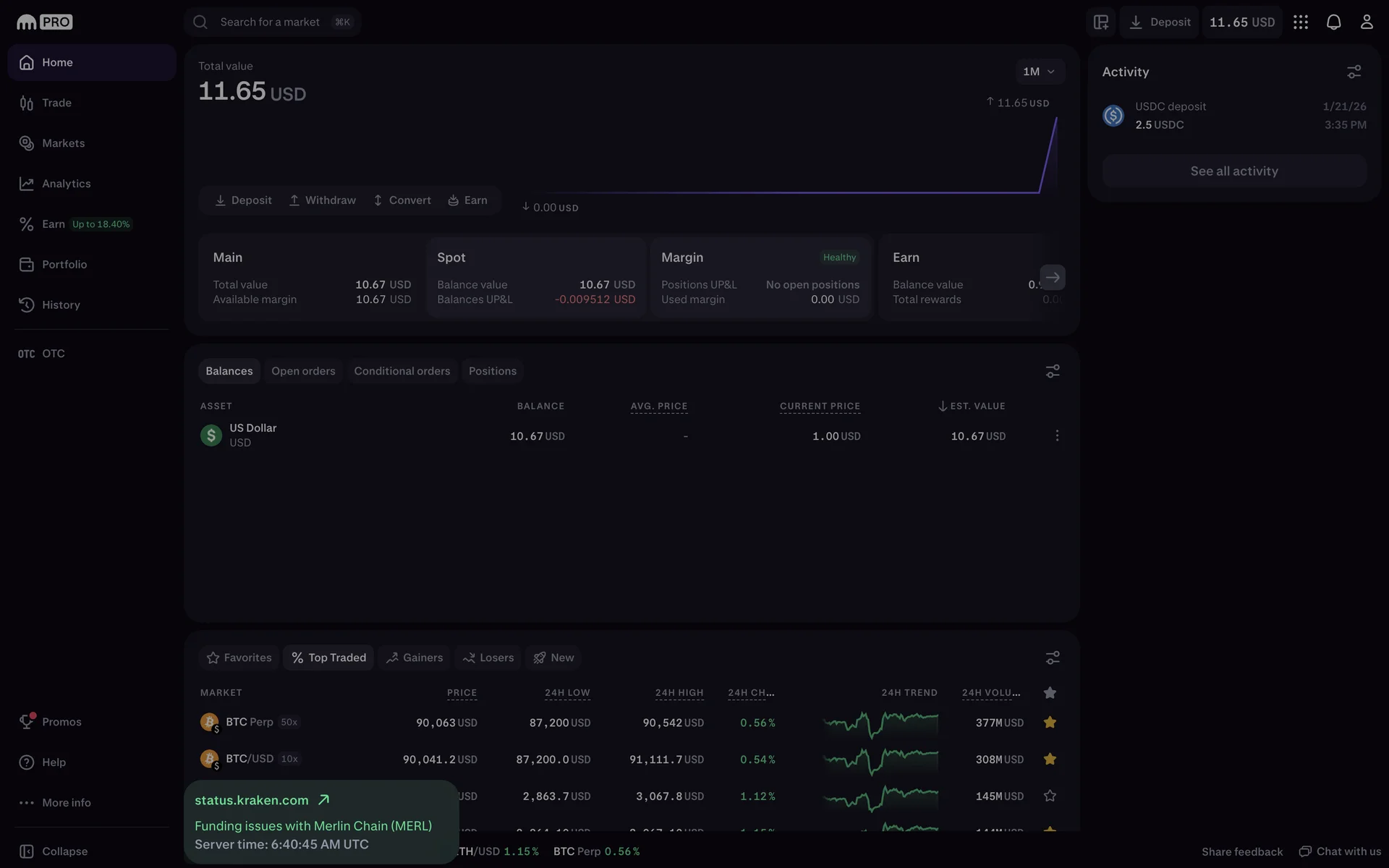This screenshot has height=868, width=1389.
Task: Unfavorite the BTC Perp star
Action: (x=1050, y=723)
